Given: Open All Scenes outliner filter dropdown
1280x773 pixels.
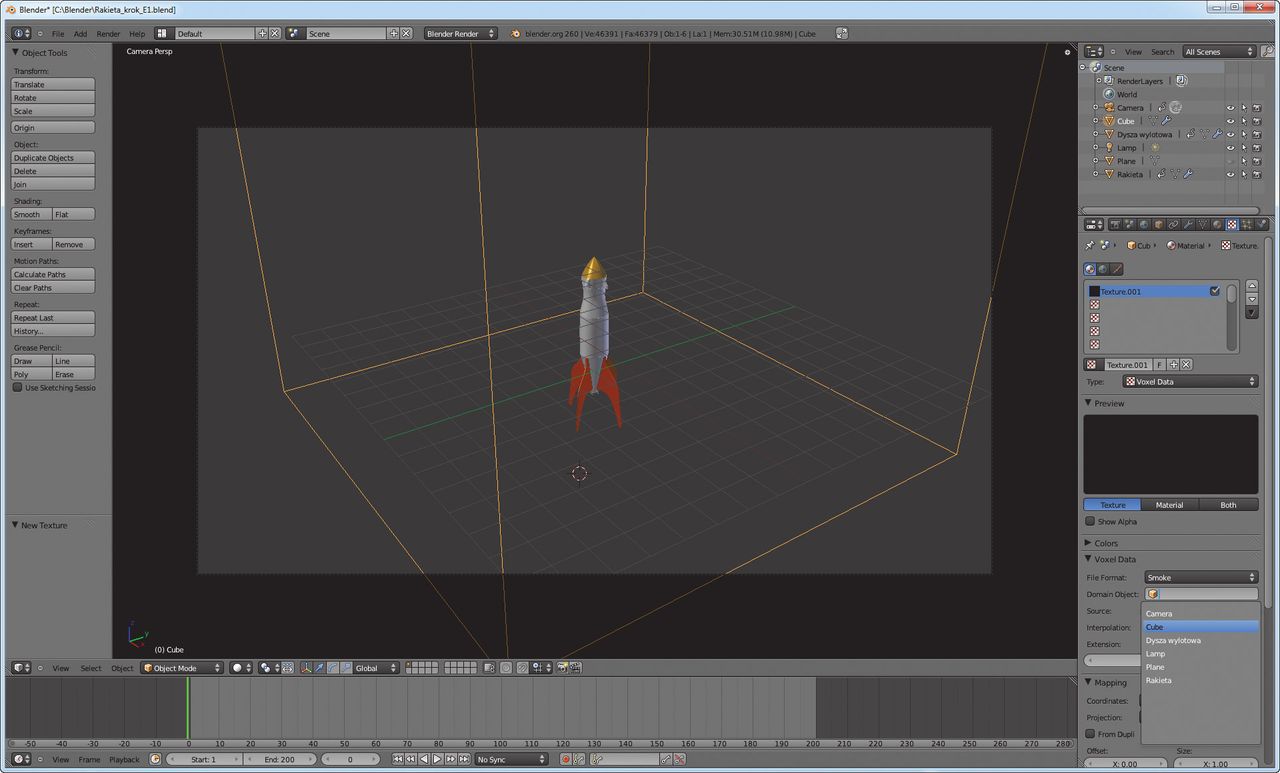Looking at the screenshot, I should (x=1219, y=51).
